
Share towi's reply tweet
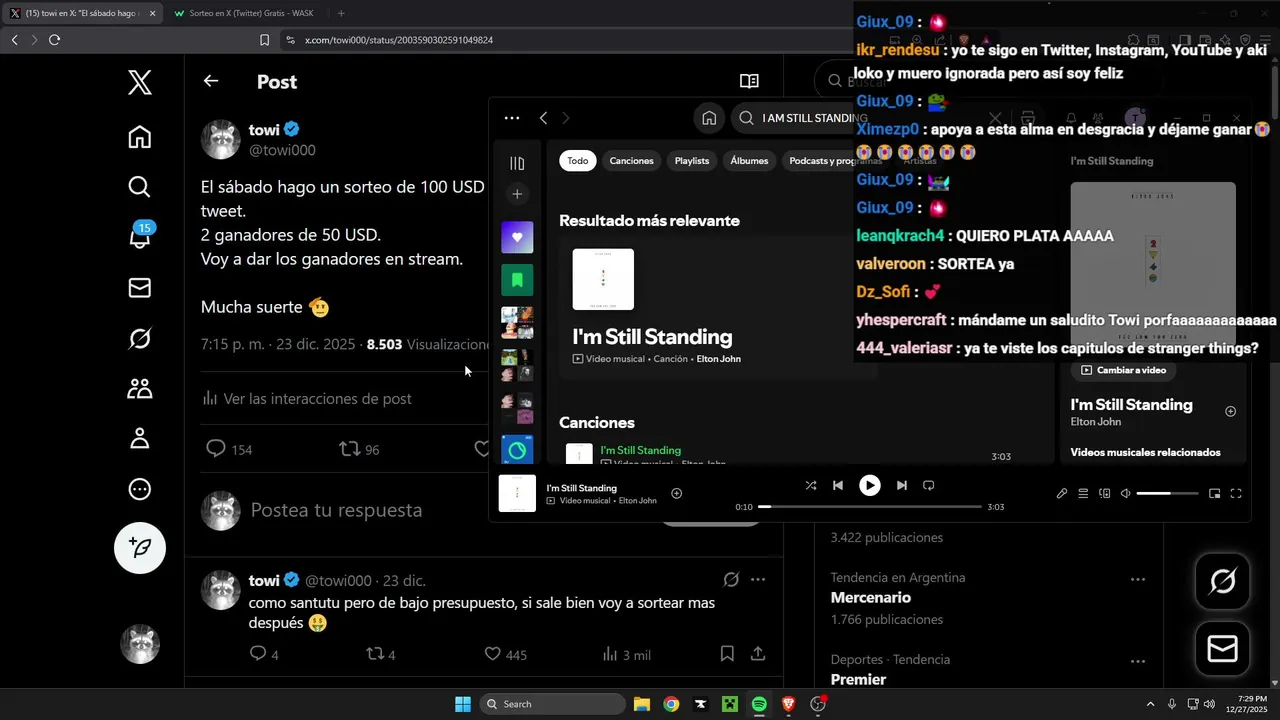(758, 654)
